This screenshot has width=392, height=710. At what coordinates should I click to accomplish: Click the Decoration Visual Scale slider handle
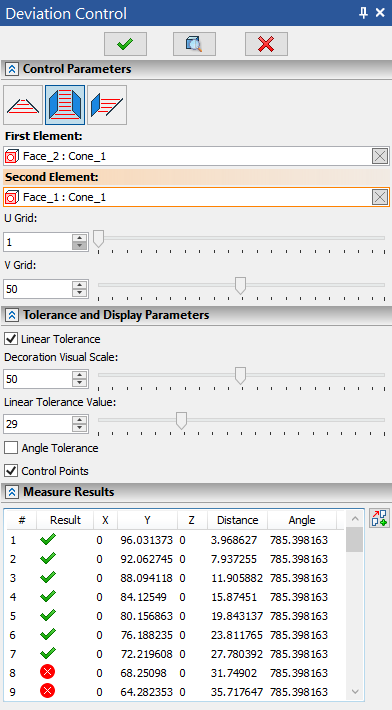click(x=240, y=376)
